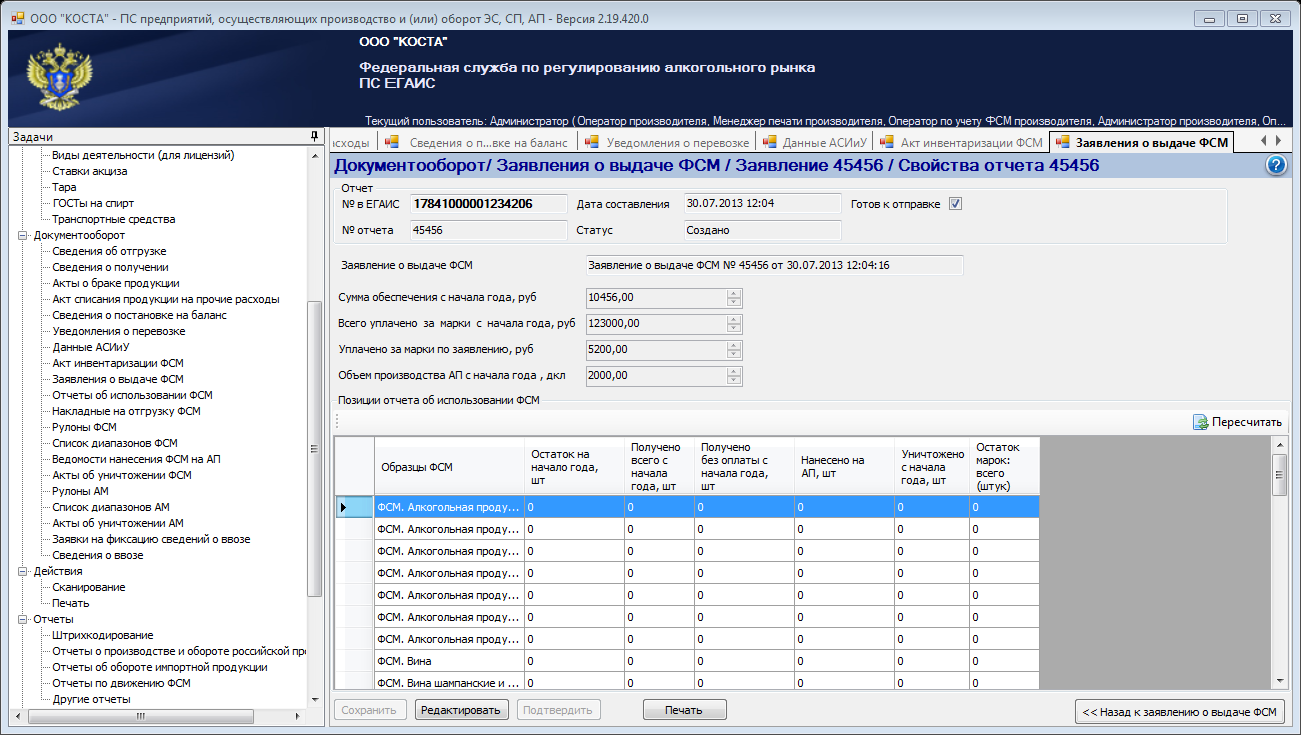Toggle the Готов к отправке checkbox

[x=955, y=204]
